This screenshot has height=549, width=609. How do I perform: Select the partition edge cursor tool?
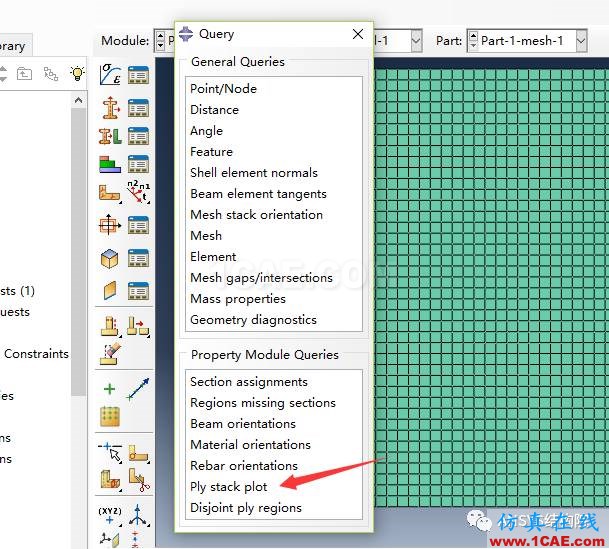click(x=110, y=453)
